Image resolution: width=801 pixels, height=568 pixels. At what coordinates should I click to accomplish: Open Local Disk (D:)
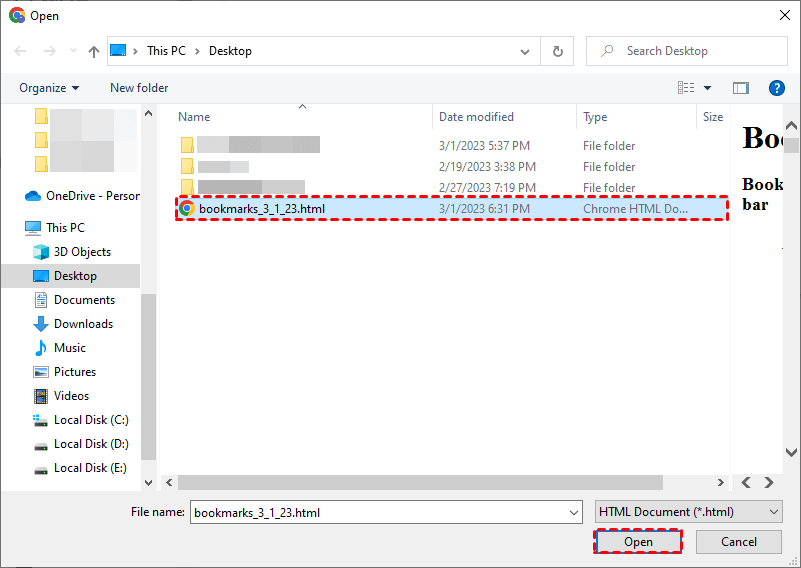81,444
